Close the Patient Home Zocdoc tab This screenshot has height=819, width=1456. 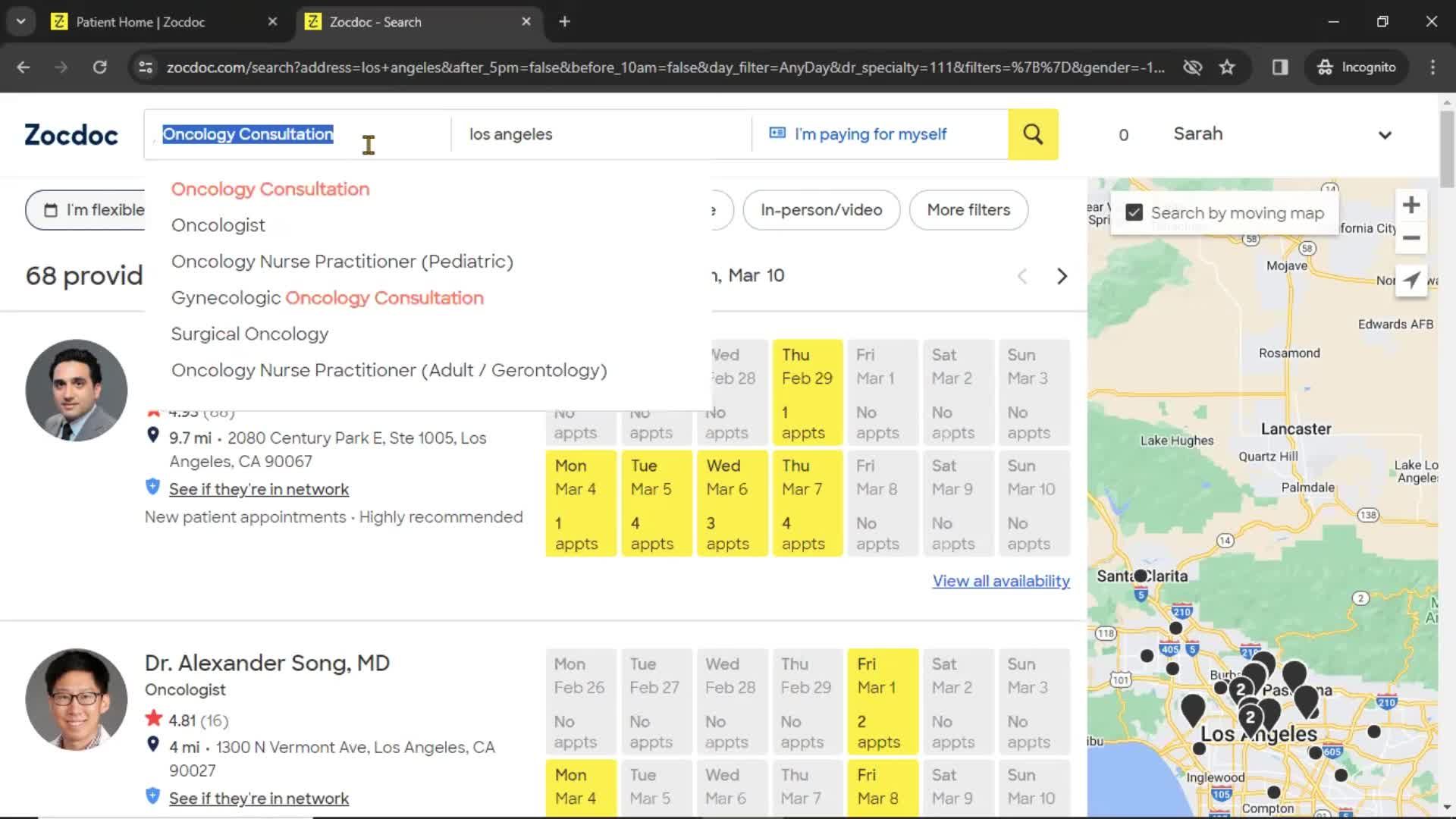(272, 22)
